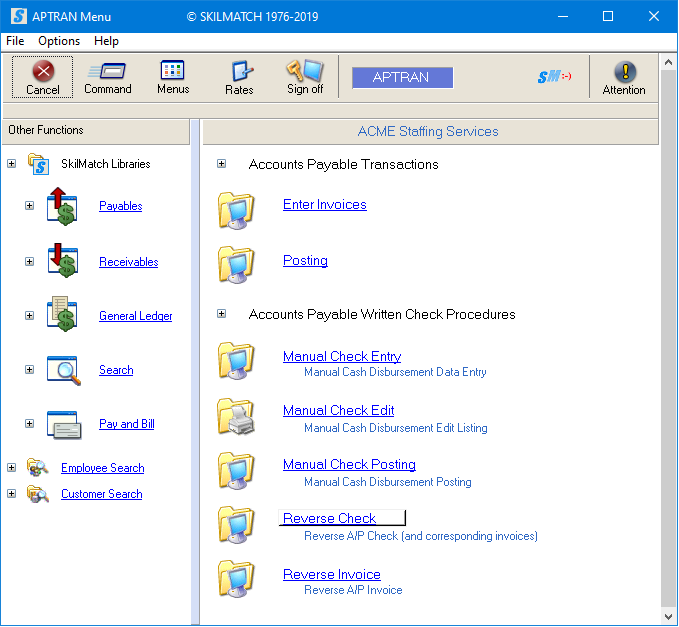Click the Other Functions panel header
Viewport: 679px width, 627px height.
96,131
